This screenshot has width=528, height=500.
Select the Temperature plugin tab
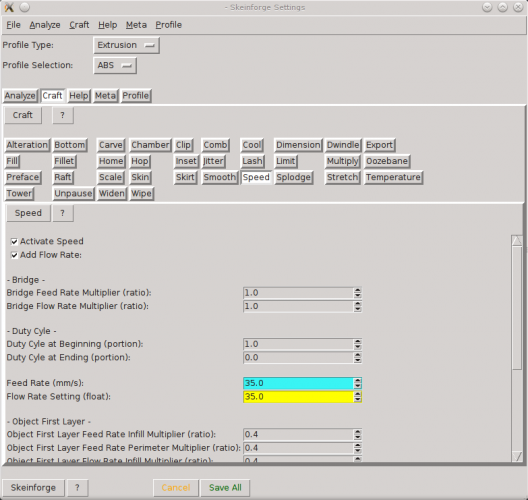394,177
